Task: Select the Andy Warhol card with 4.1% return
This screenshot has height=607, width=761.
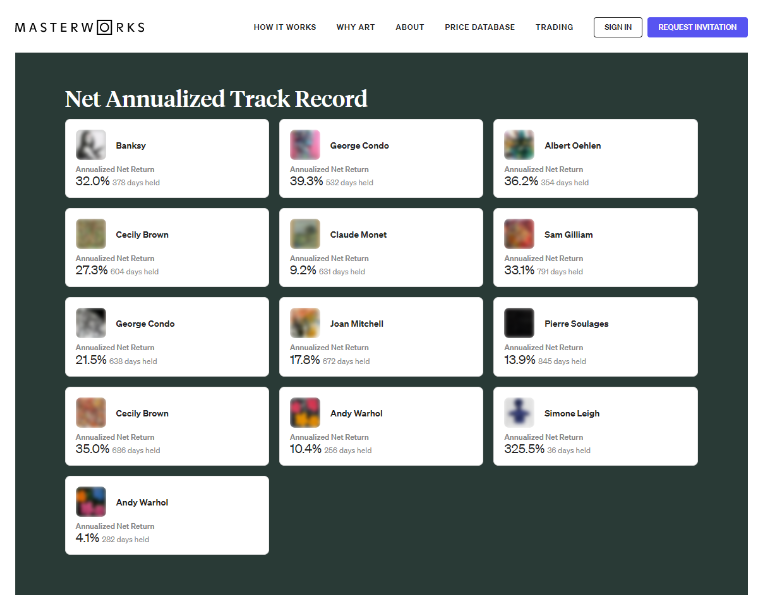Action: (167, 515)
